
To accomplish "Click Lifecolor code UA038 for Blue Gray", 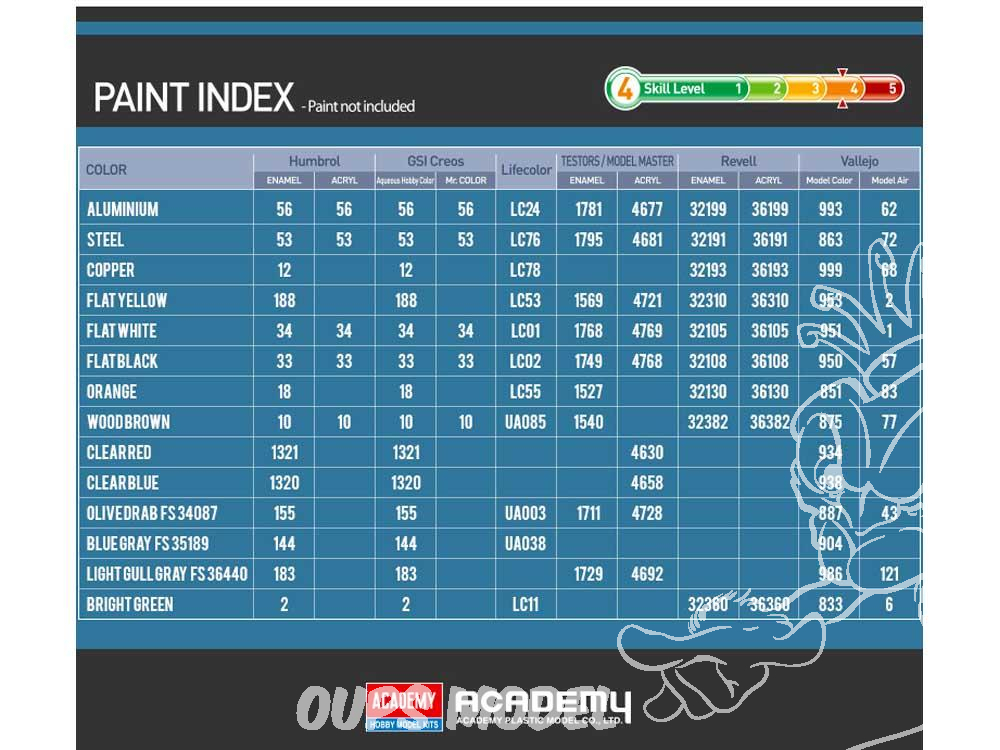I will pyautogui.click(x=526, y=543).
